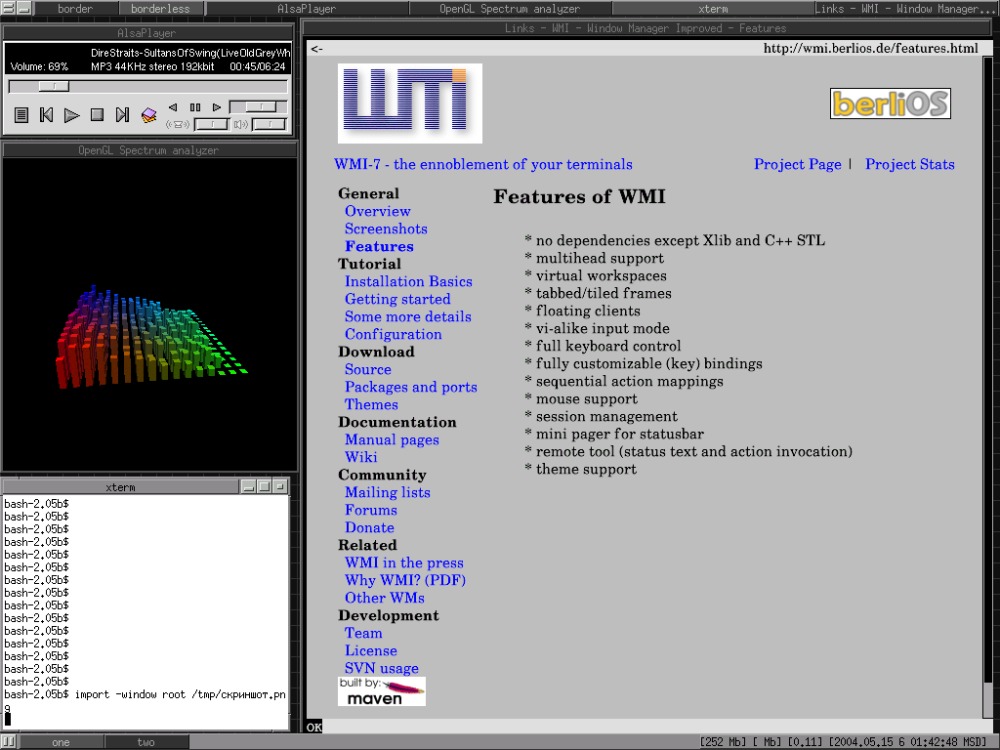Select the Links - WMI entry in top bar
This screenshot has height=750, width=1000.
coord(907,8)
